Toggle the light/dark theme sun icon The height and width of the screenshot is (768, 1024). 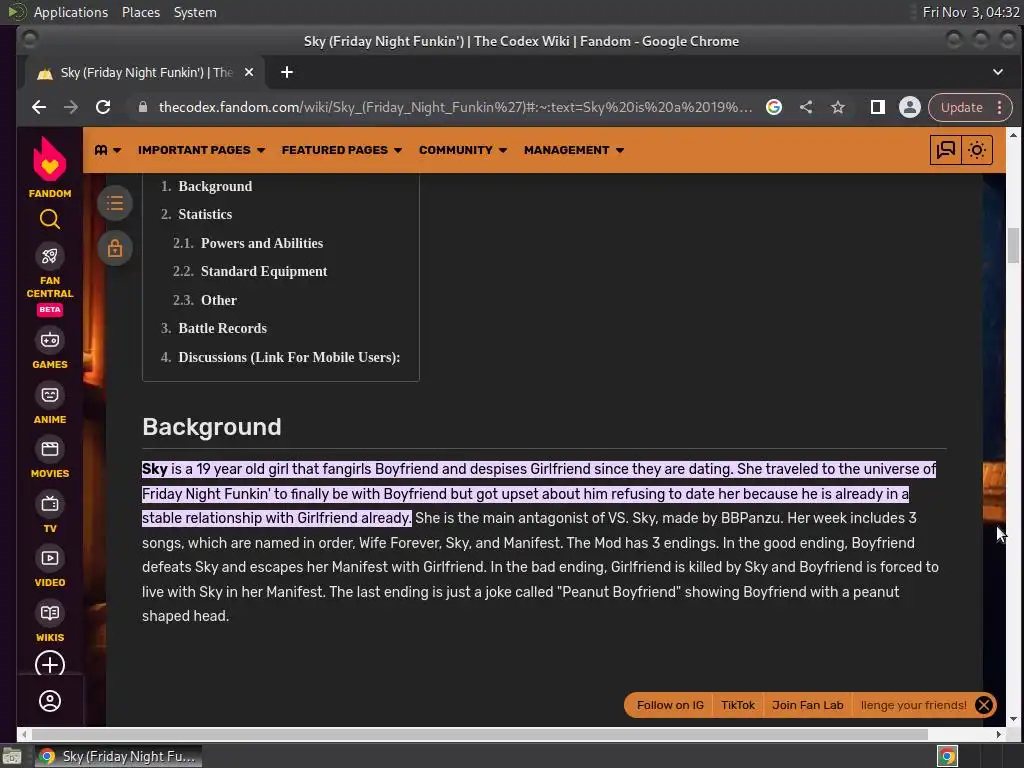click(x=977, y=150)
